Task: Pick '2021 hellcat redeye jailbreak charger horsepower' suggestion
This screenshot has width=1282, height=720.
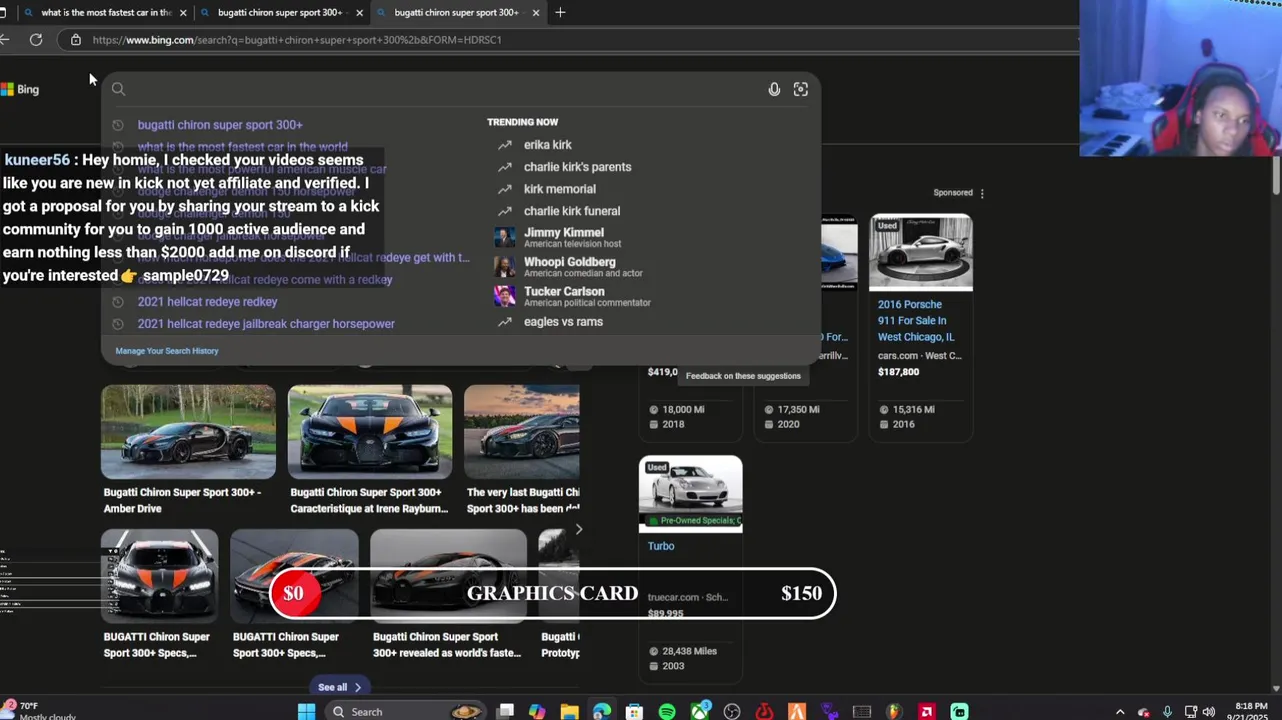Action: point(266,324)
